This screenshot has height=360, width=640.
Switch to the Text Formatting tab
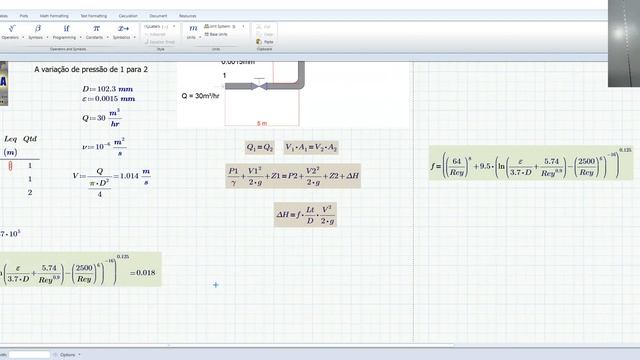(x=93, y=16)
